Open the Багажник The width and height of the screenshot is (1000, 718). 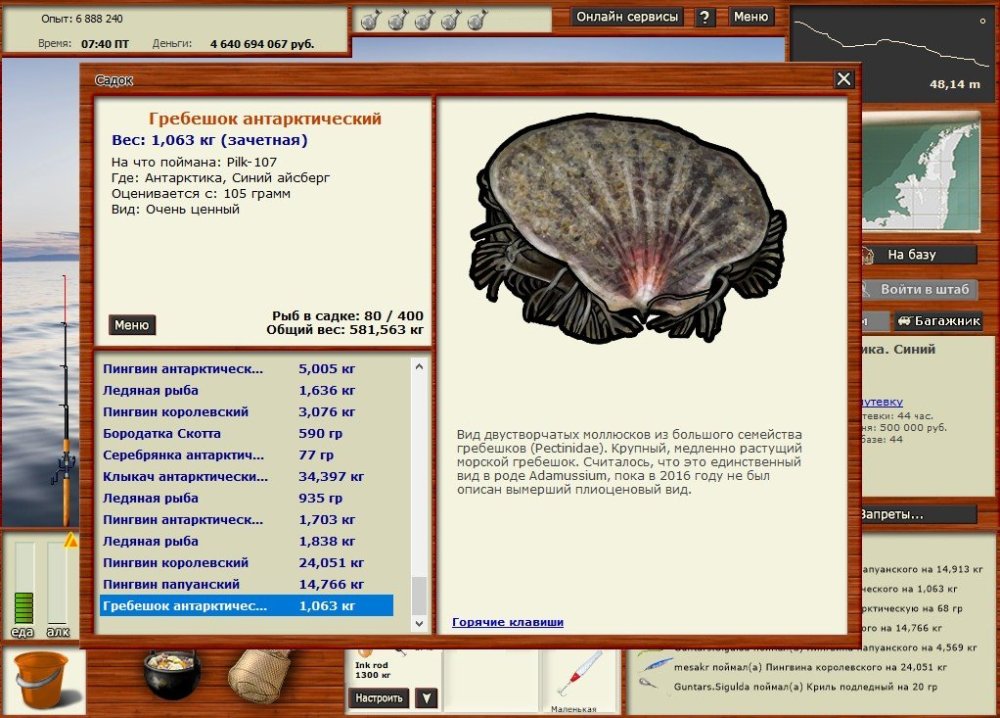[x=941, y=320]
